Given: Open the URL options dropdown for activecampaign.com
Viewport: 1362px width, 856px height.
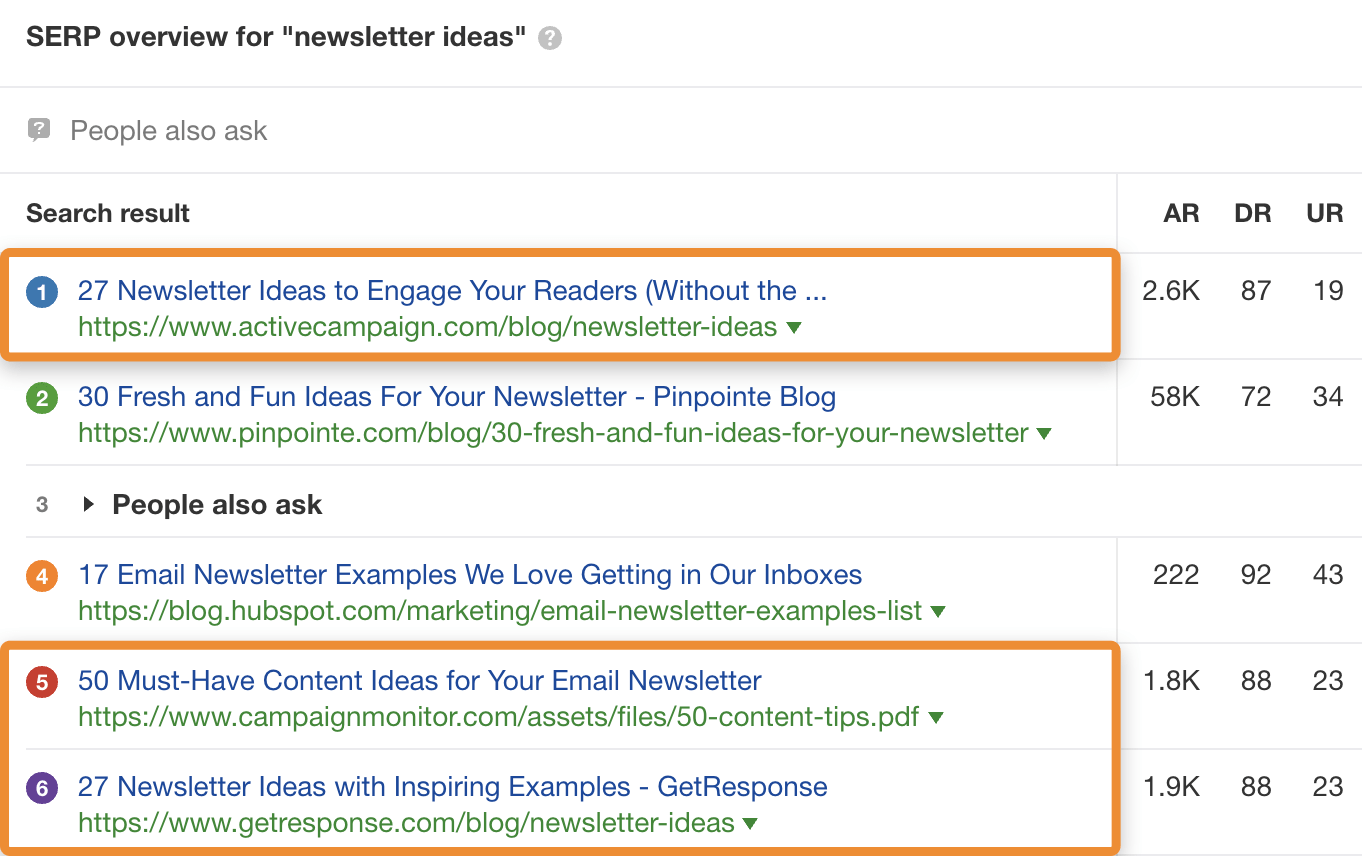Looking at the screenshot, I should tap(793, 327).
